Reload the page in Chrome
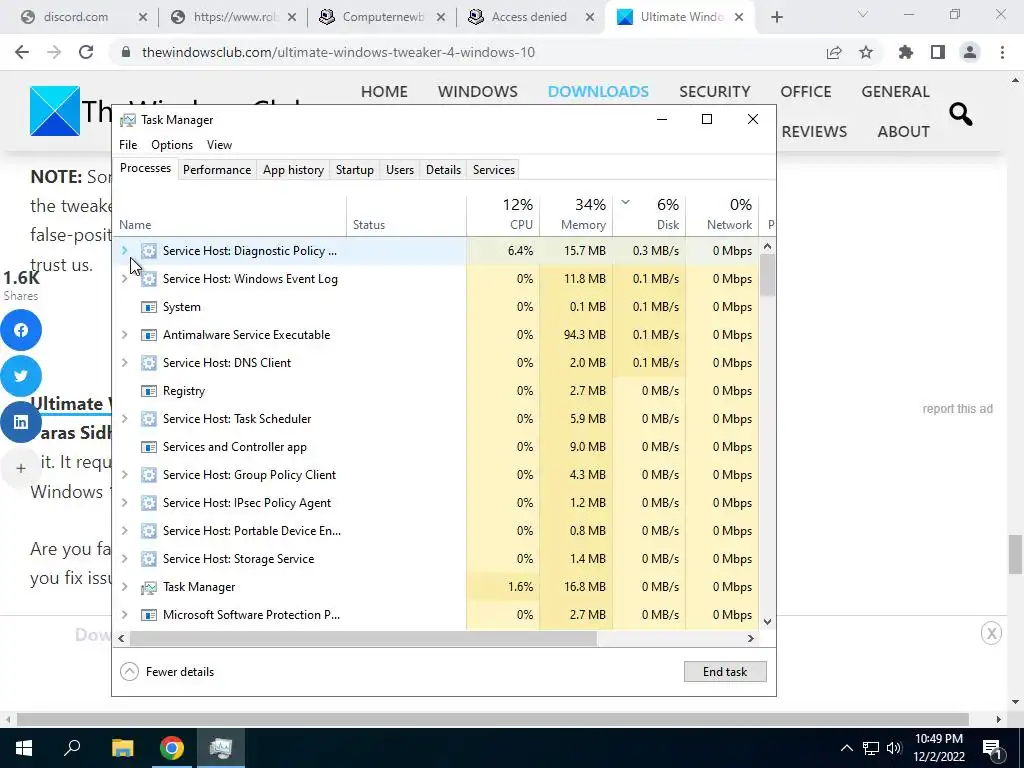This screenshot has height=768, width=1024. click(86, 52)
